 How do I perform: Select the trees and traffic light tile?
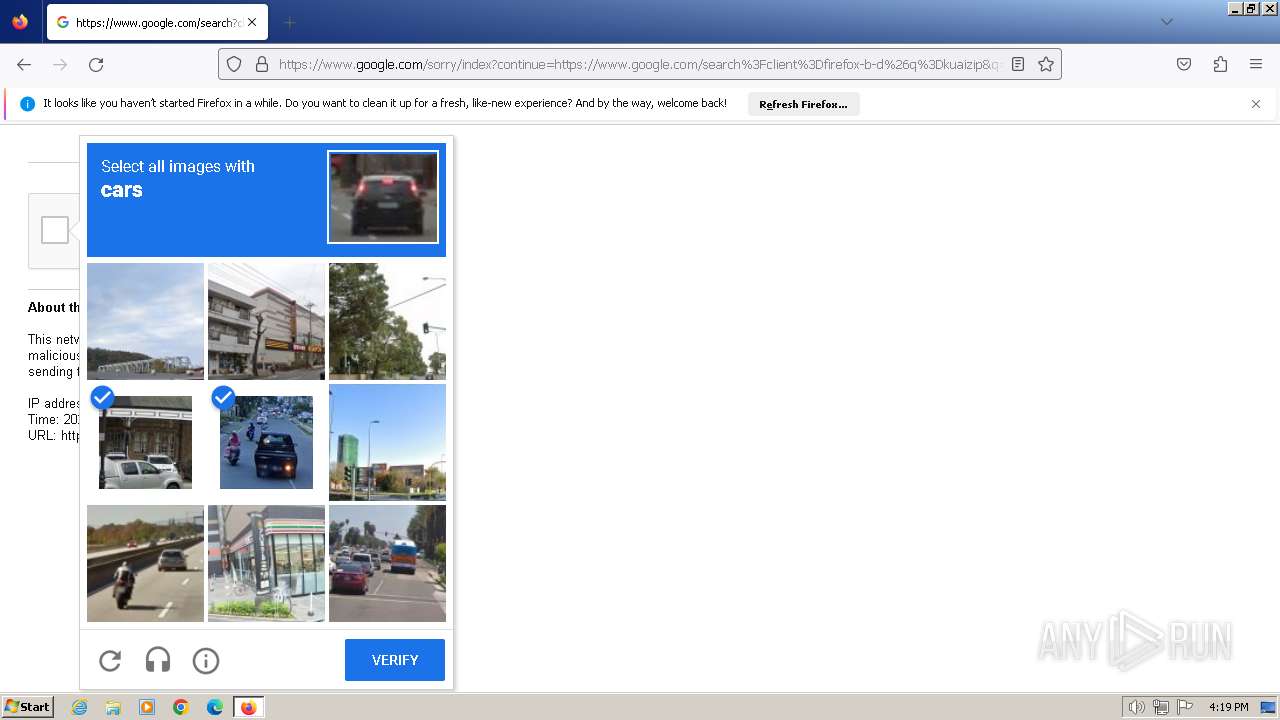(x=387, y=321)
